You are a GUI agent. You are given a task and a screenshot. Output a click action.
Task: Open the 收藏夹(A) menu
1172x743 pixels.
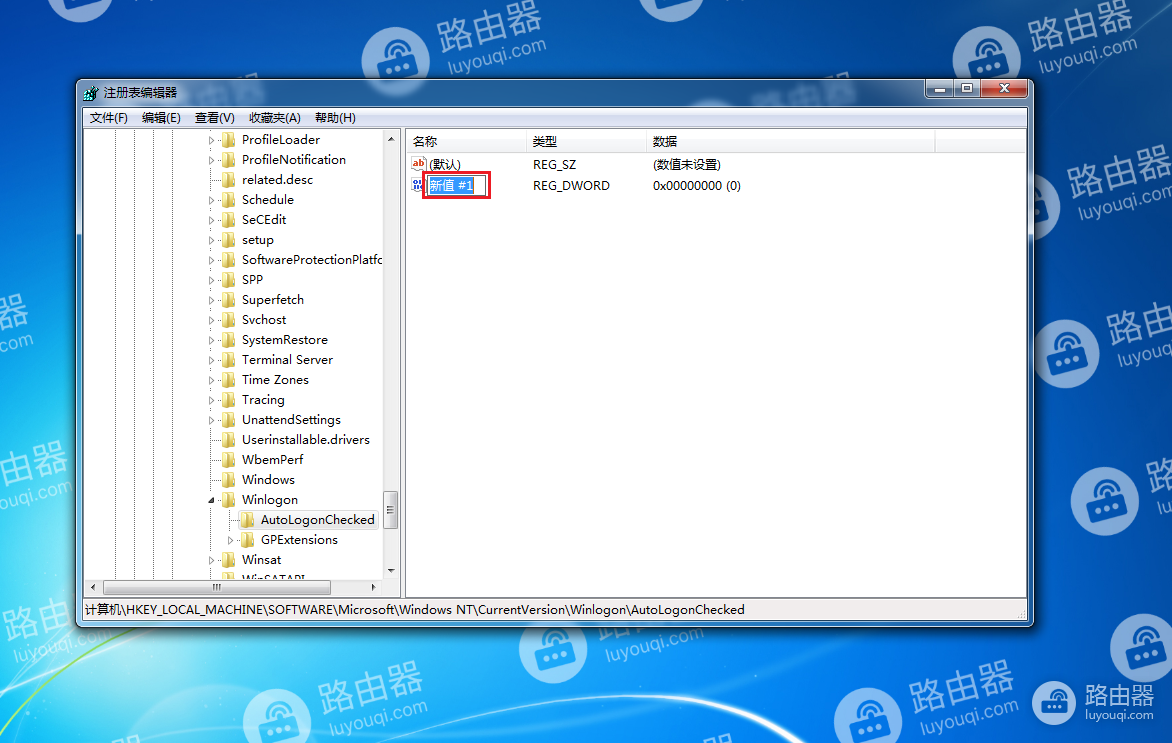coord(274,118)
